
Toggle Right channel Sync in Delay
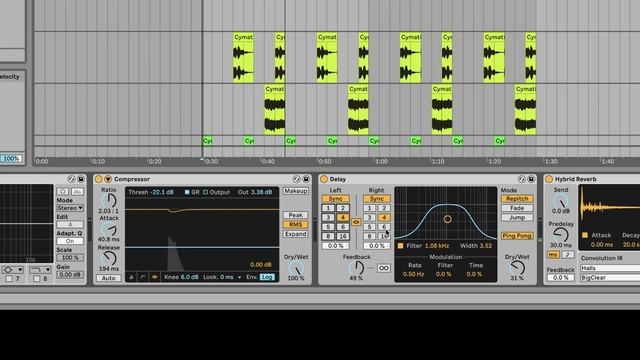pos(376,198)
